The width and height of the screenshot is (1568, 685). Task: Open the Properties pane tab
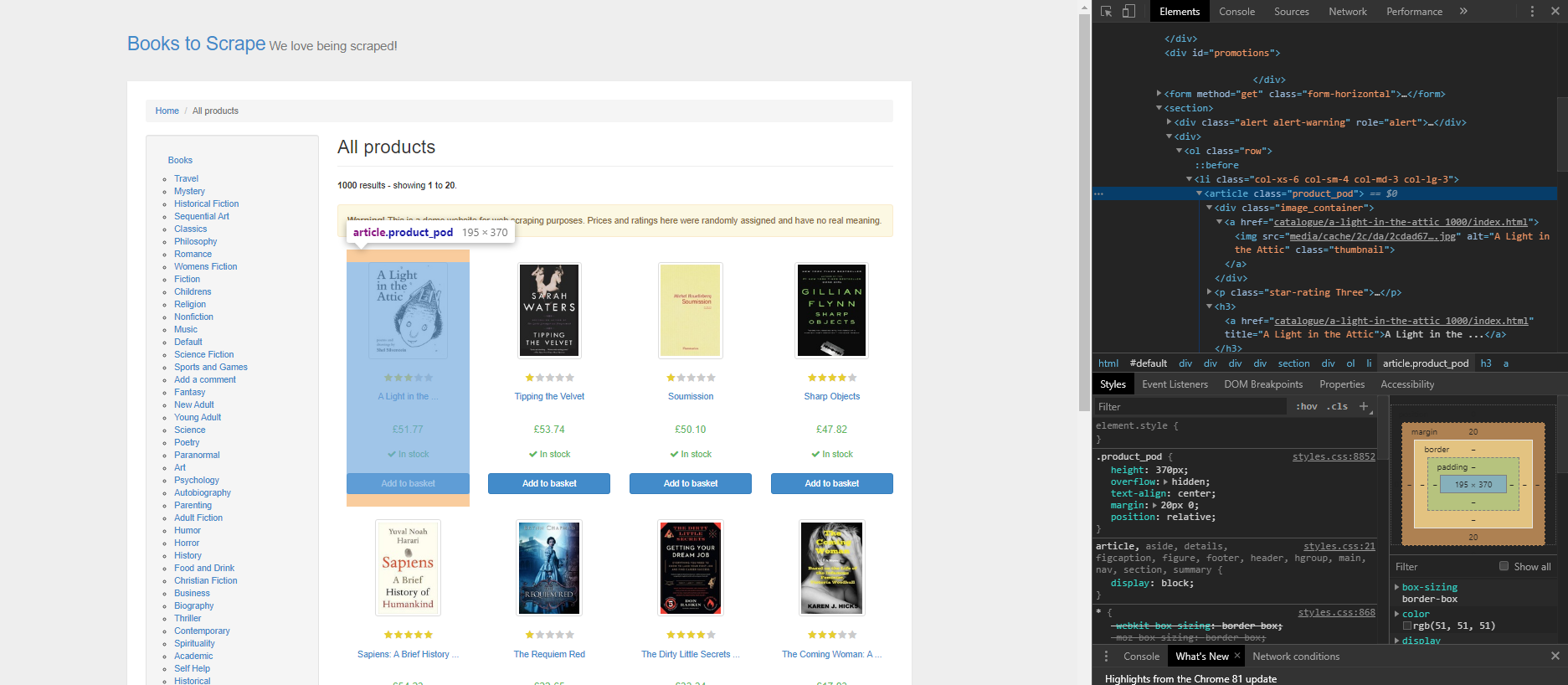click(1342, 384)
